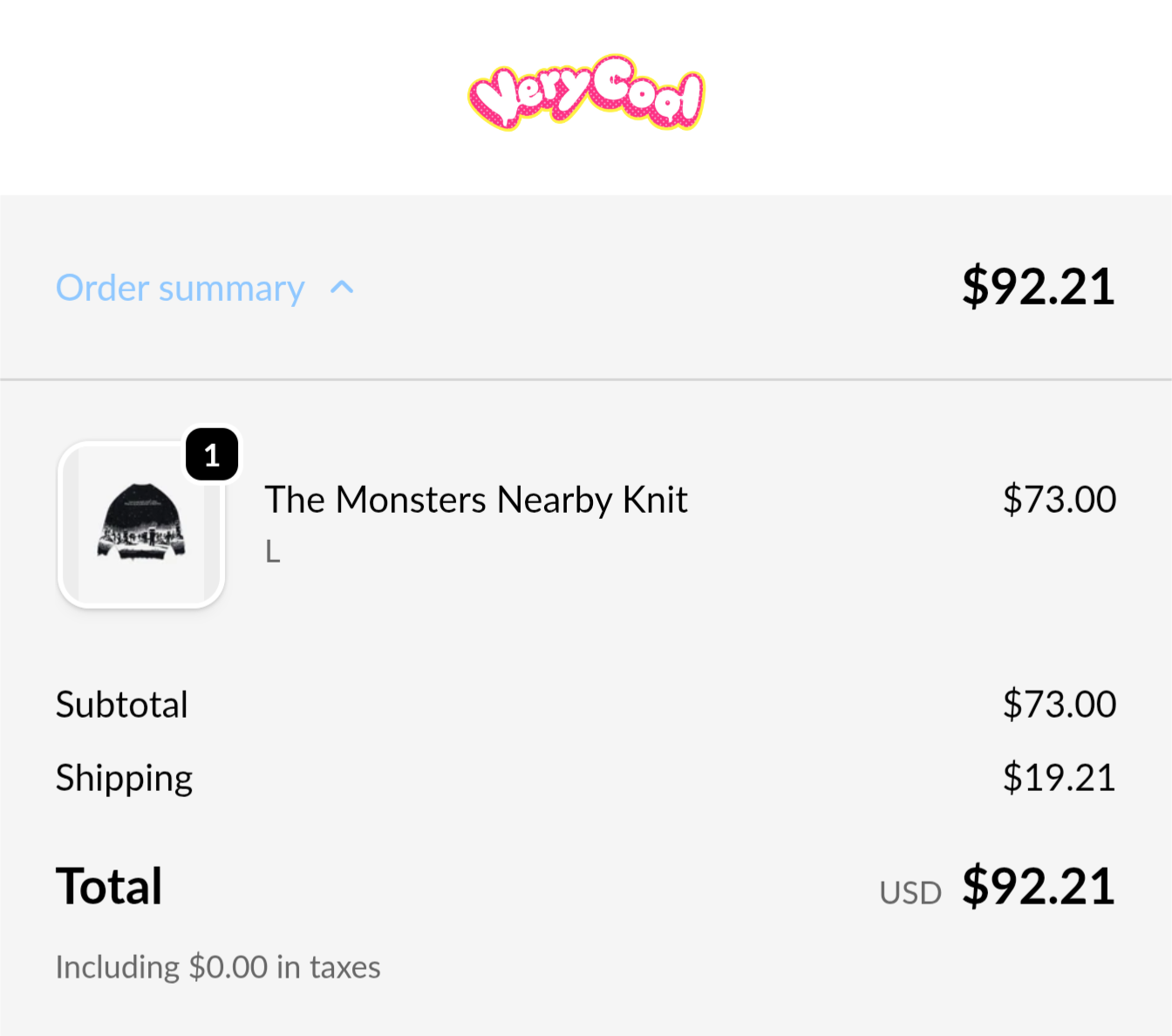Screen dimensions: 1172x1036
Task: Open the Monsters Nearby Knit sweater thumbnail
Action: tap(141, 525)
